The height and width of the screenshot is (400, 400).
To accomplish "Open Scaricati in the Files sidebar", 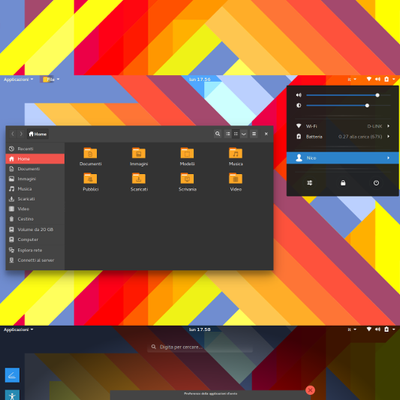I will tap(35, 199).
